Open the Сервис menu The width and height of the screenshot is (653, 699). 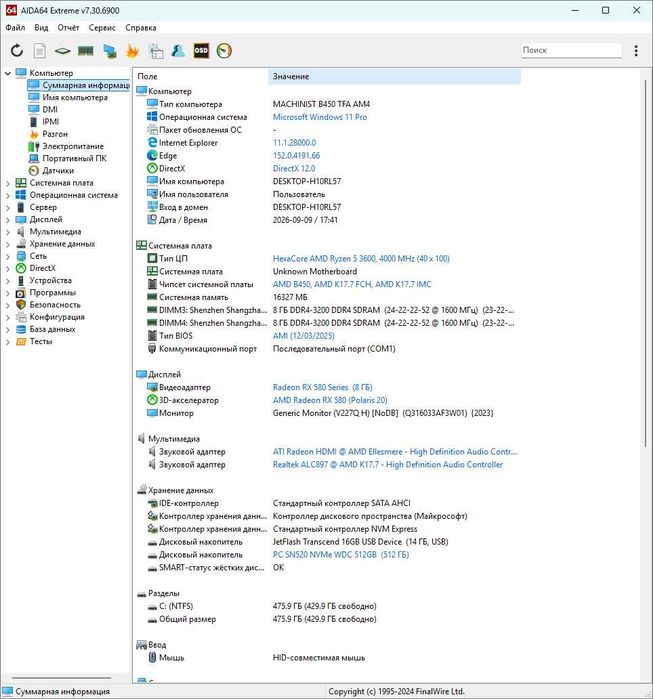tap(102, 28)
